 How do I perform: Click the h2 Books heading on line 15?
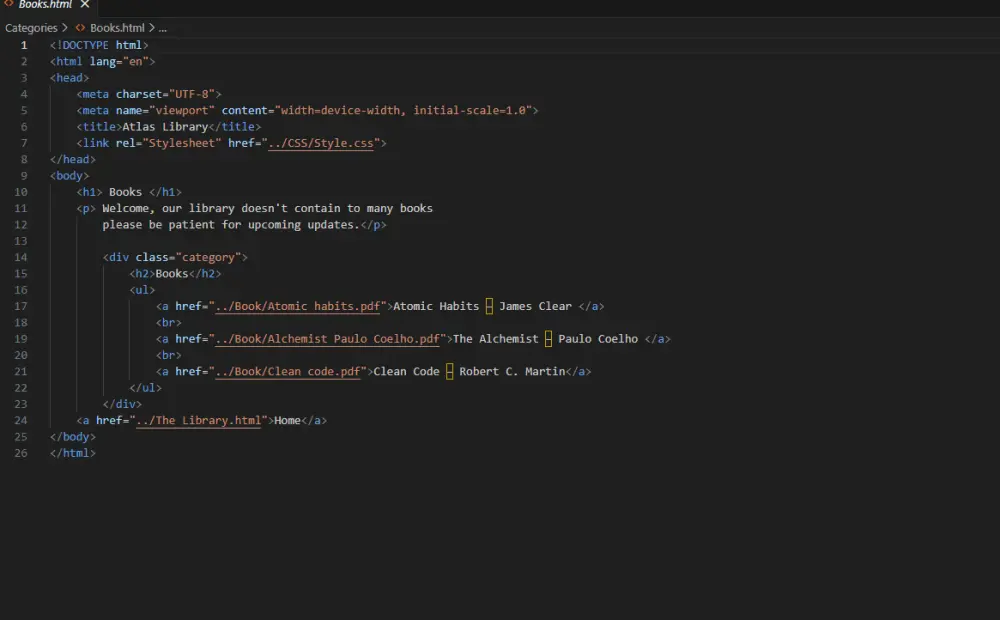(170, 273)
